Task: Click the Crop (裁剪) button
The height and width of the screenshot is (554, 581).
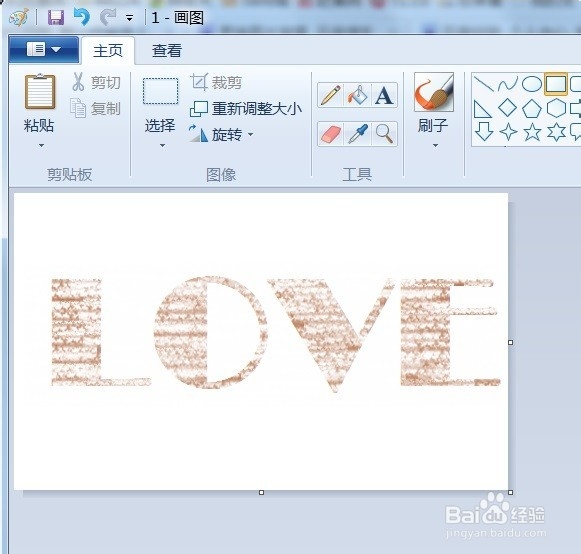Action: click(x=216, y=82)
